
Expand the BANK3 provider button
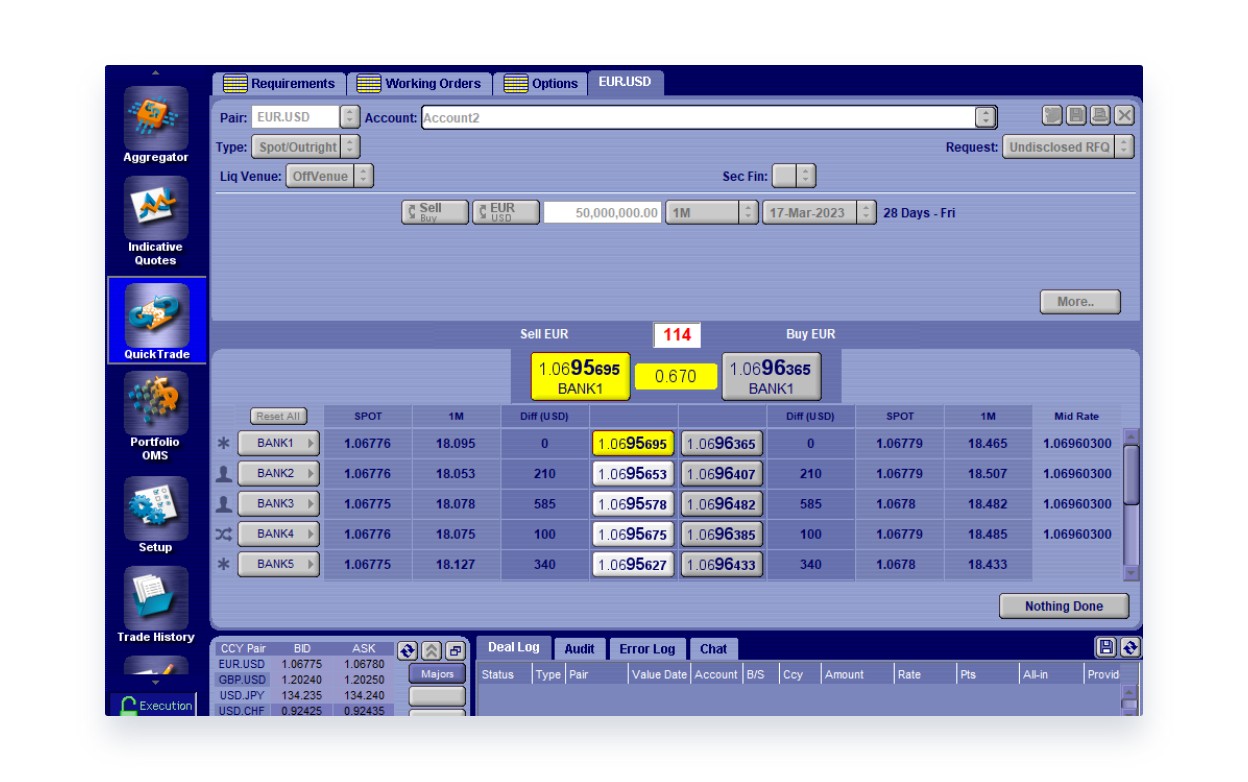(279, 504)
